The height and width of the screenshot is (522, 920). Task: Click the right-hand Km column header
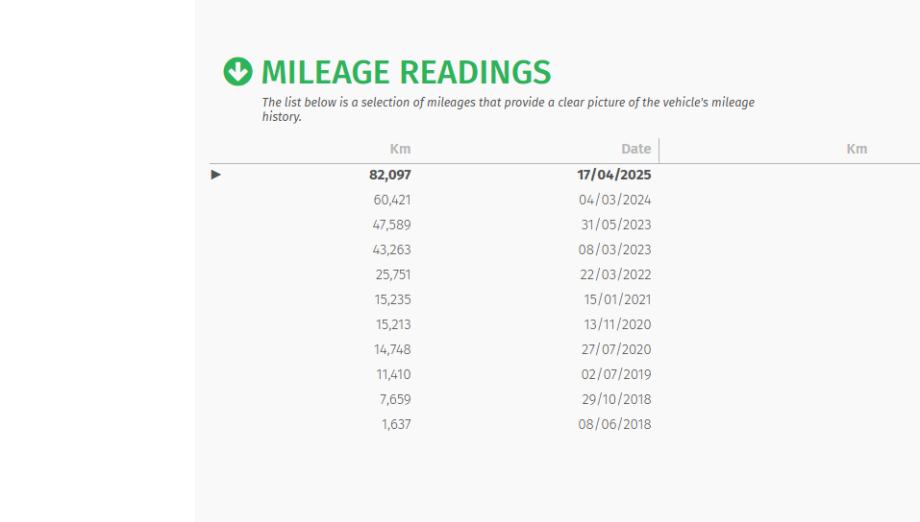[x=856, y=149]
